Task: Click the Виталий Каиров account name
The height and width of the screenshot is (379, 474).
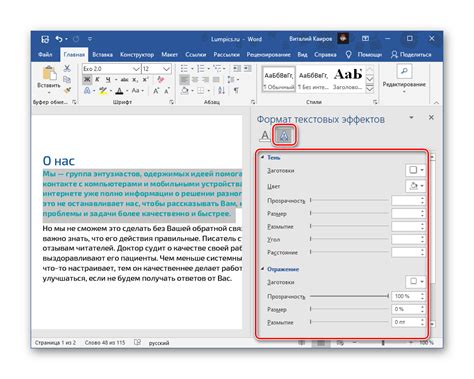Action: pos(310,39)
